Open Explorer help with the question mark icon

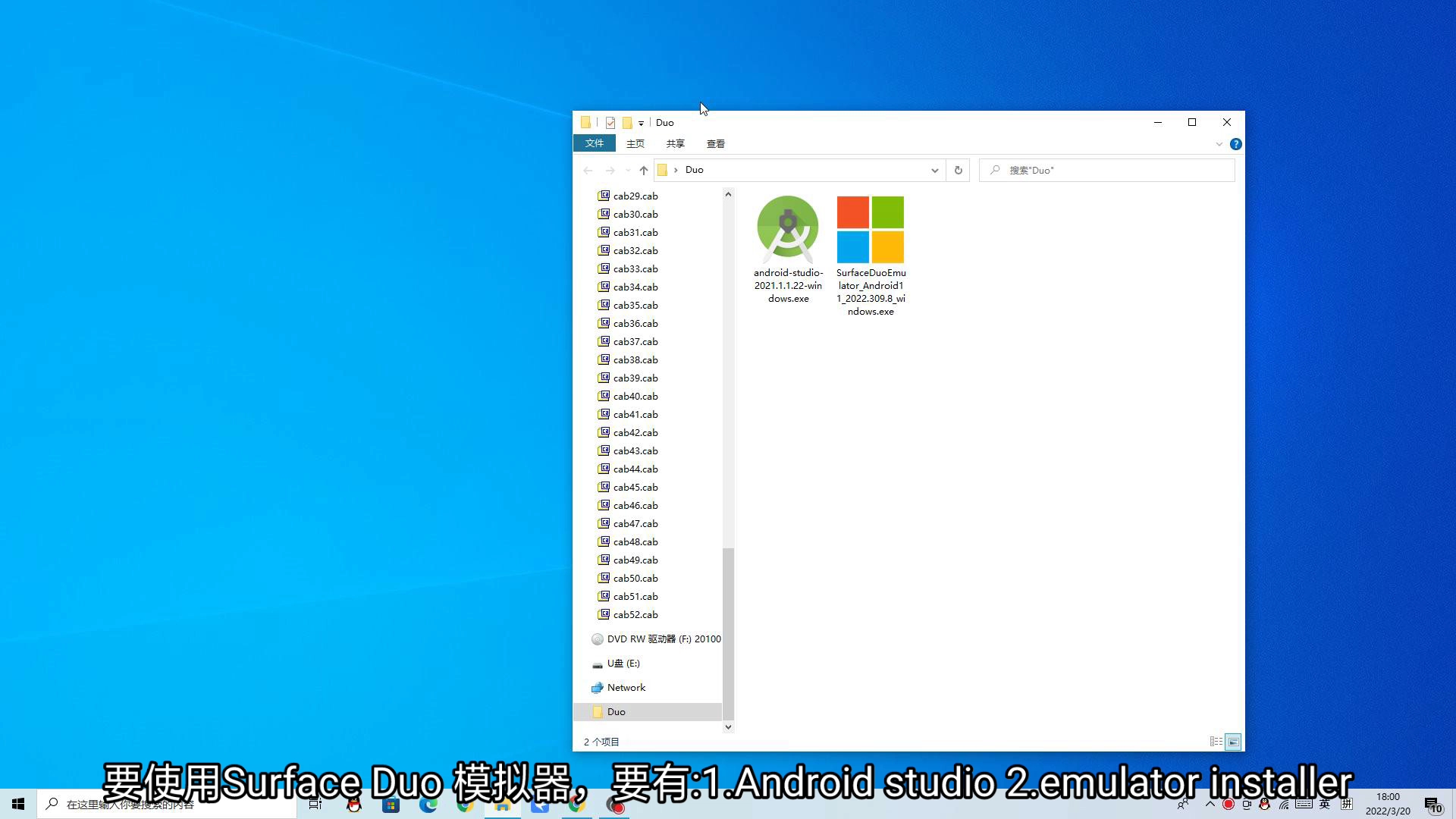coord(1236,144)
